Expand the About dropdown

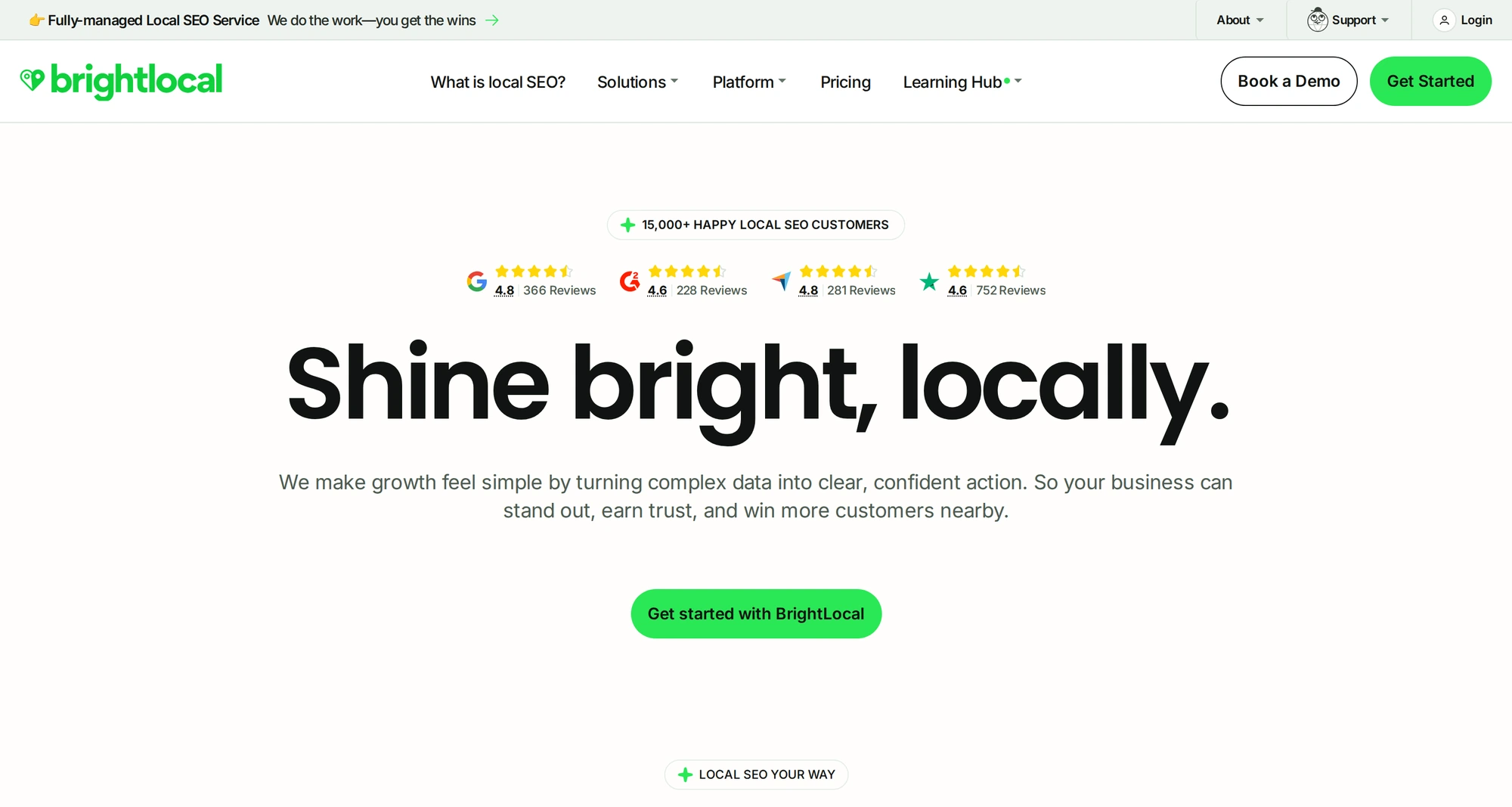click(1240, 20)
